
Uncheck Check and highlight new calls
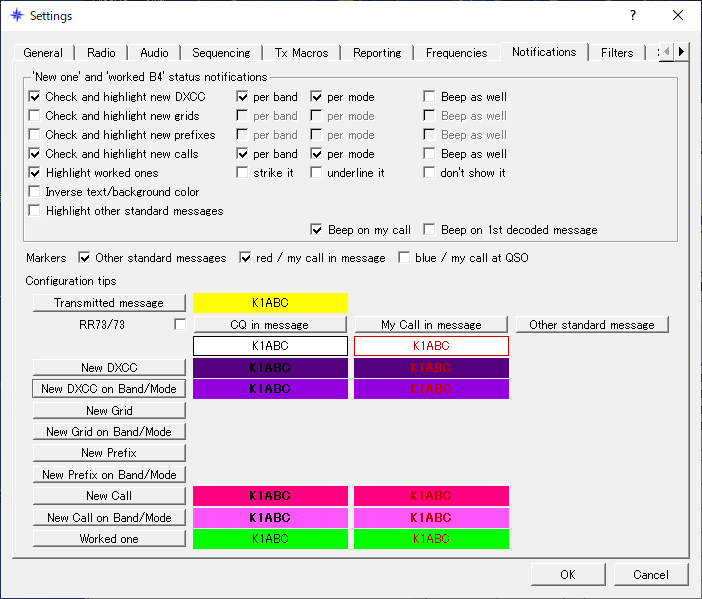[34, 154]
